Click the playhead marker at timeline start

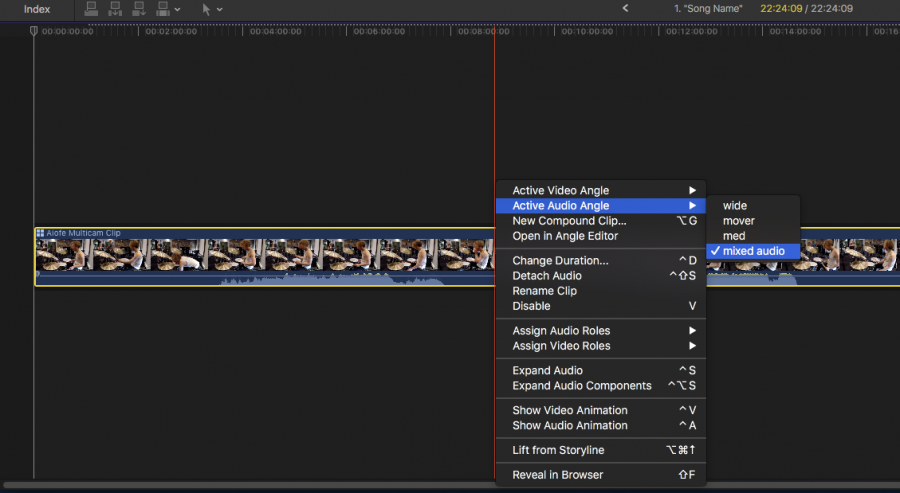(33, 31)
